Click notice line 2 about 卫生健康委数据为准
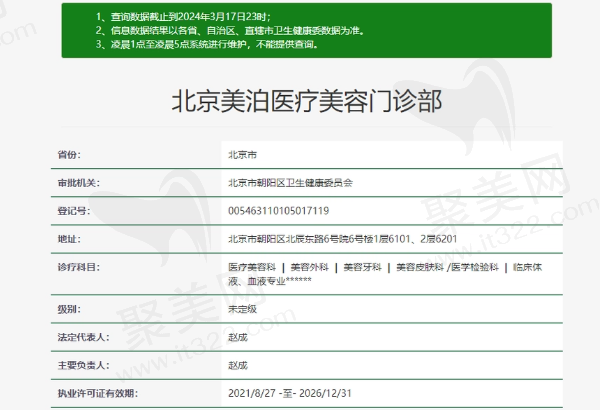The image size is (600, 410). 230,31
